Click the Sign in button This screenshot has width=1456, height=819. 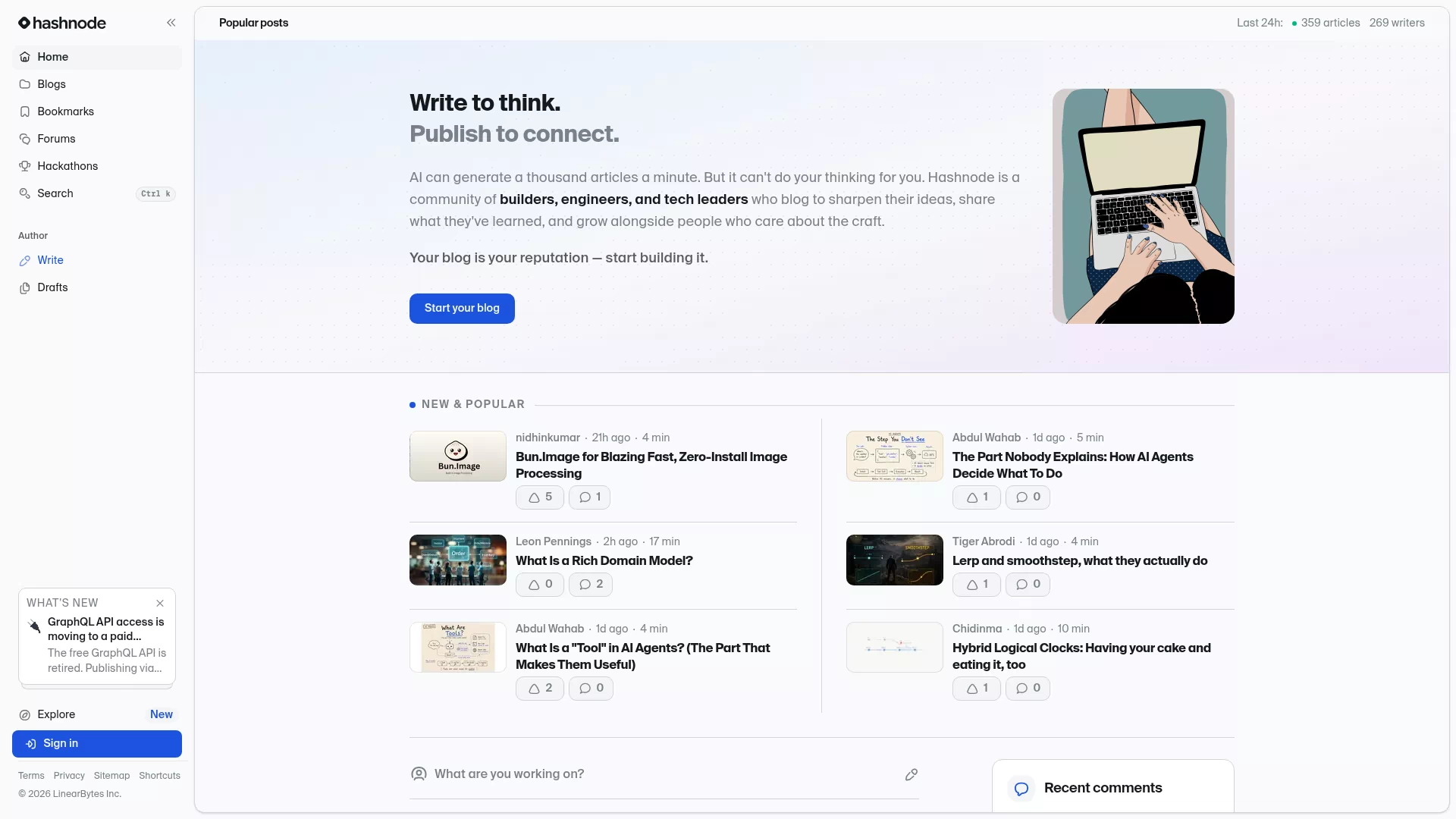coord(97,744)
